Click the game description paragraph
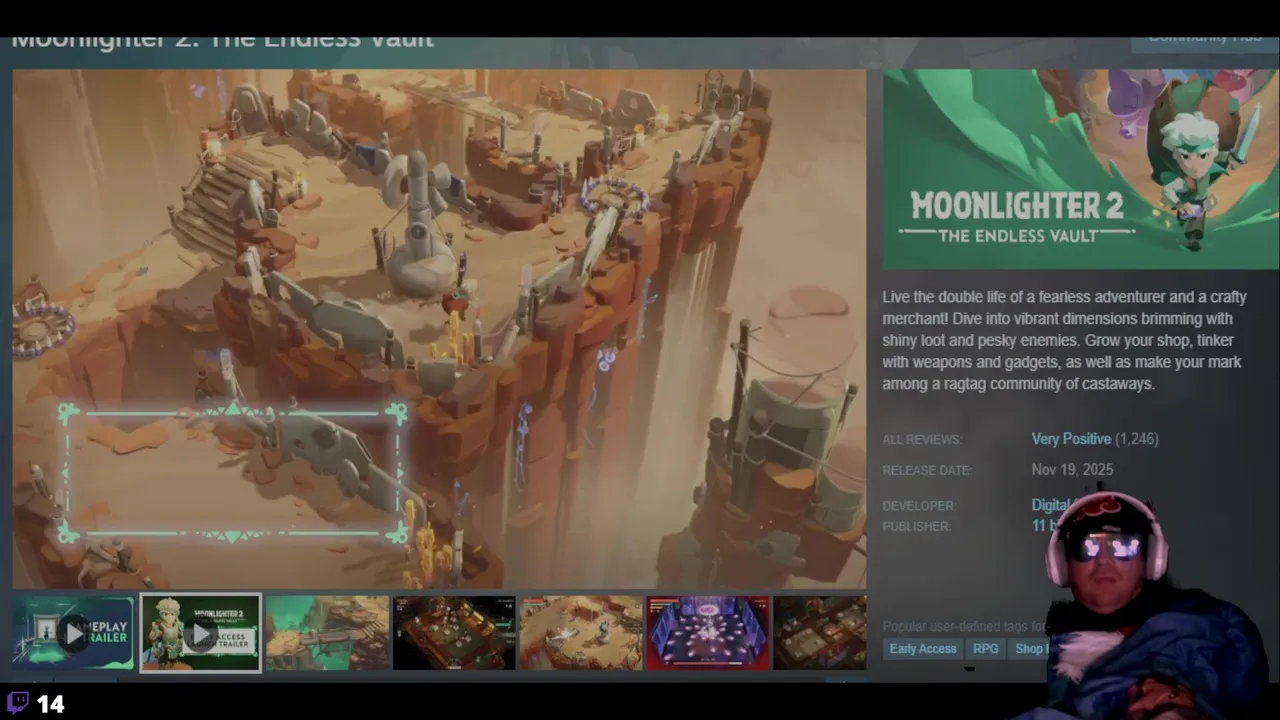1280x720 pixels. click(x=1064, y=340)
